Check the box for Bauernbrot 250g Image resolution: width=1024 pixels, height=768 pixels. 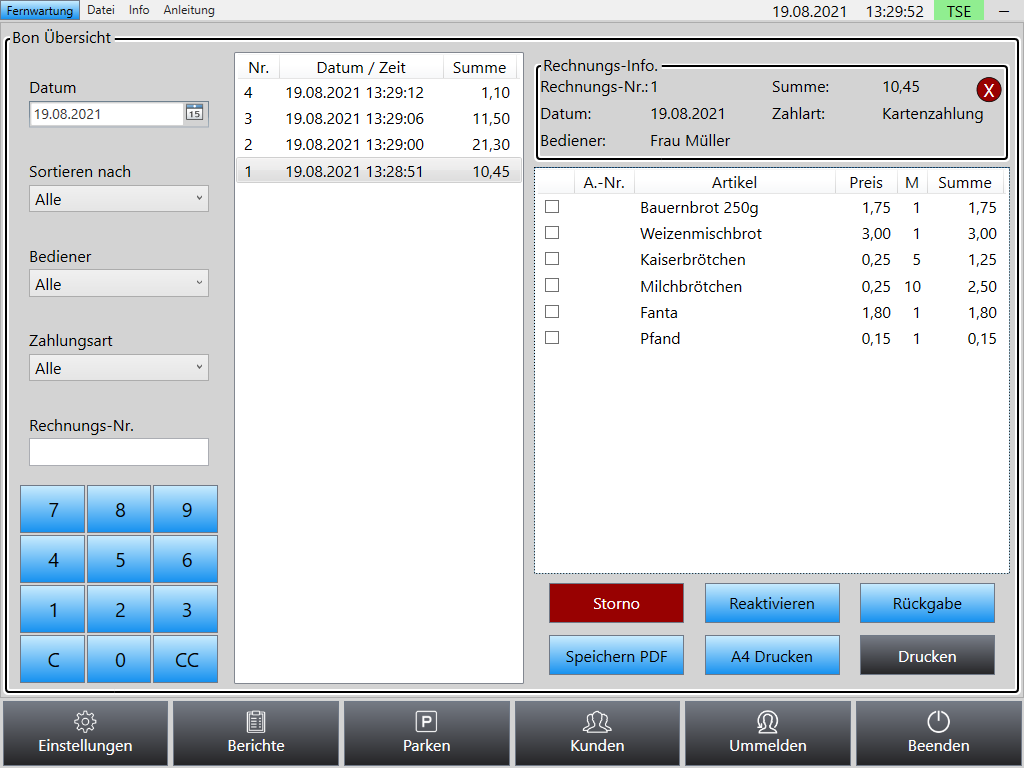pos(552,206)
